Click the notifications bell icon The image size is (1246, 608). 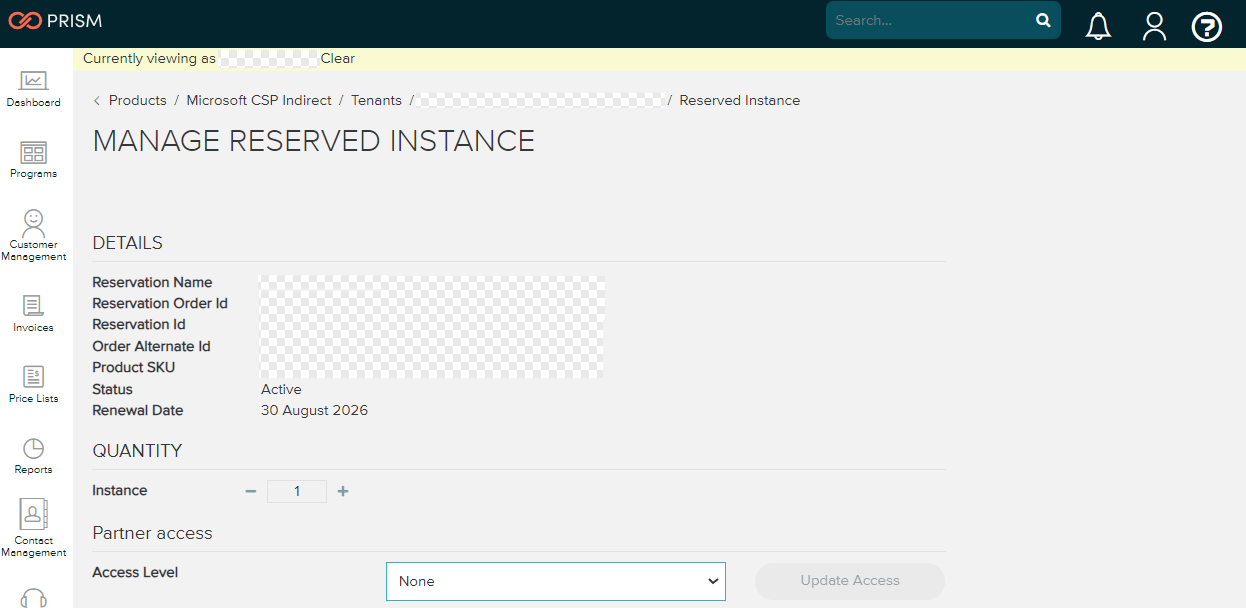[x=1098, y=26]
